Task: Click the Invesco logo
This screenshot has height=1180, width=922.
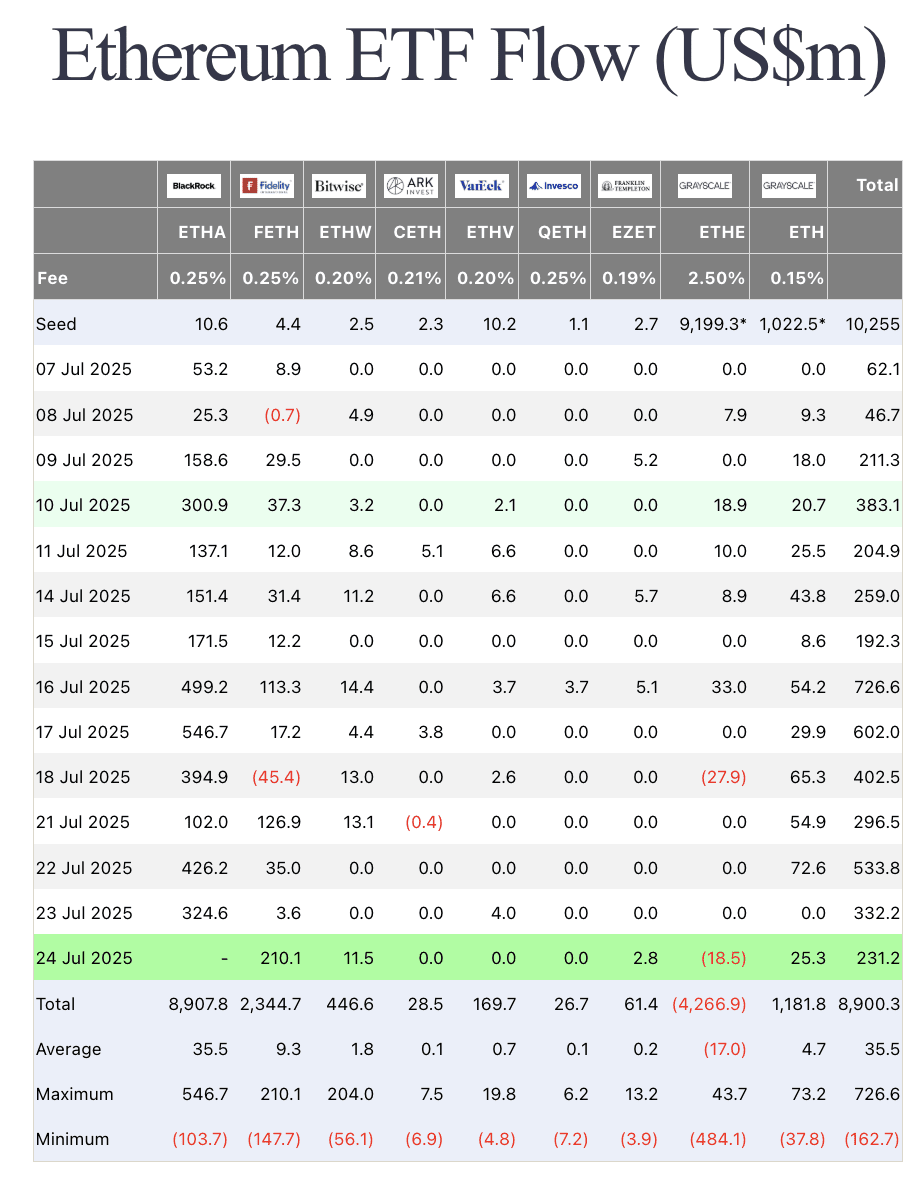Action: (554, 185)
